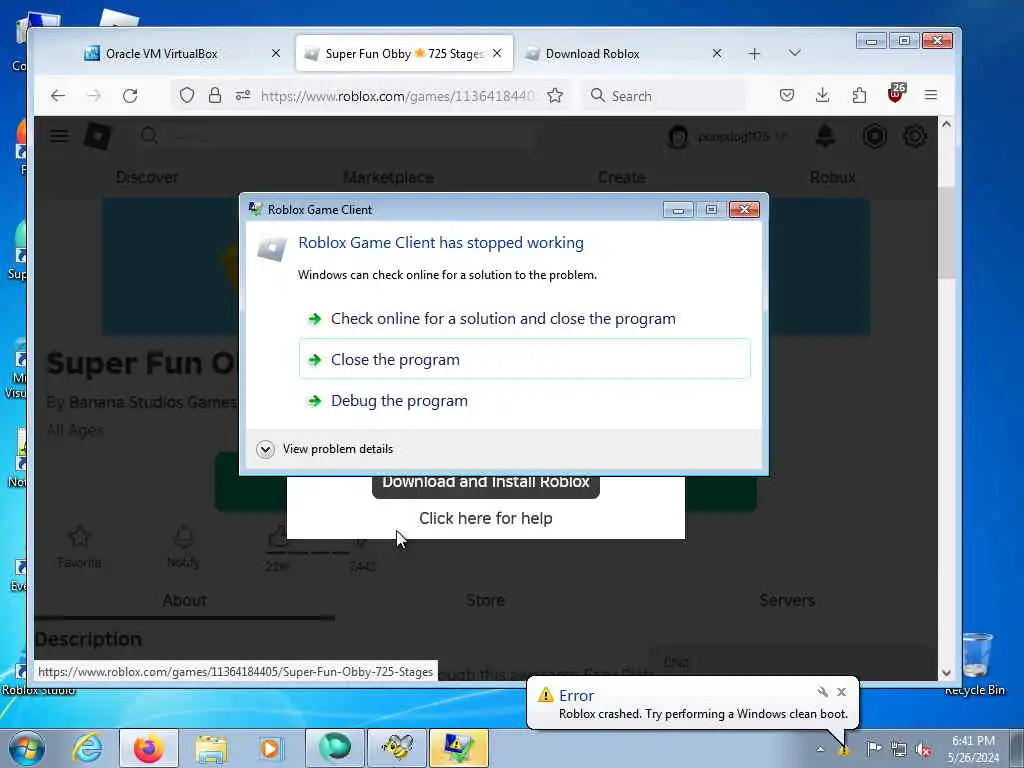Click scrollbar up arrow in Firefox page
Screen dimensions: 1024x768
point(946,124)
